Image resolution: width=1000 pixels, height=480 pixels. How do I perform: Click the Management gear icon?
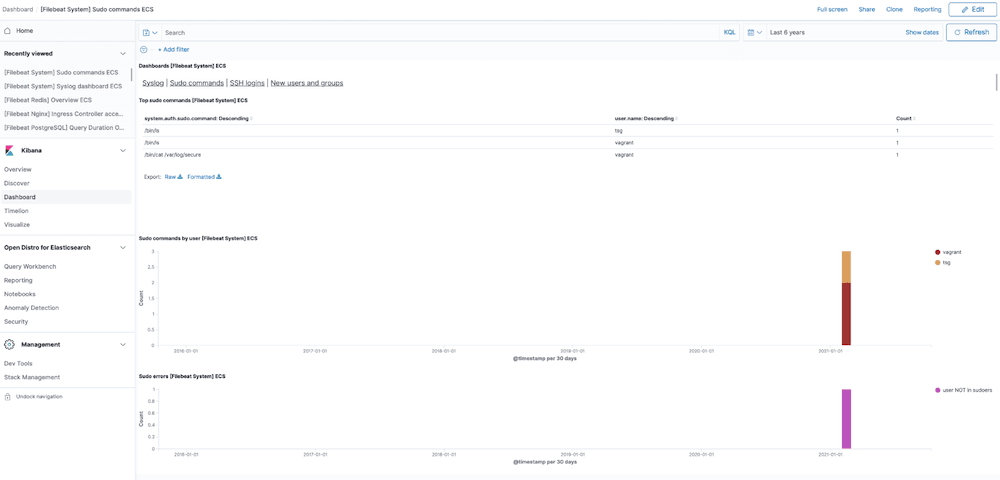(x=9, y=344)
